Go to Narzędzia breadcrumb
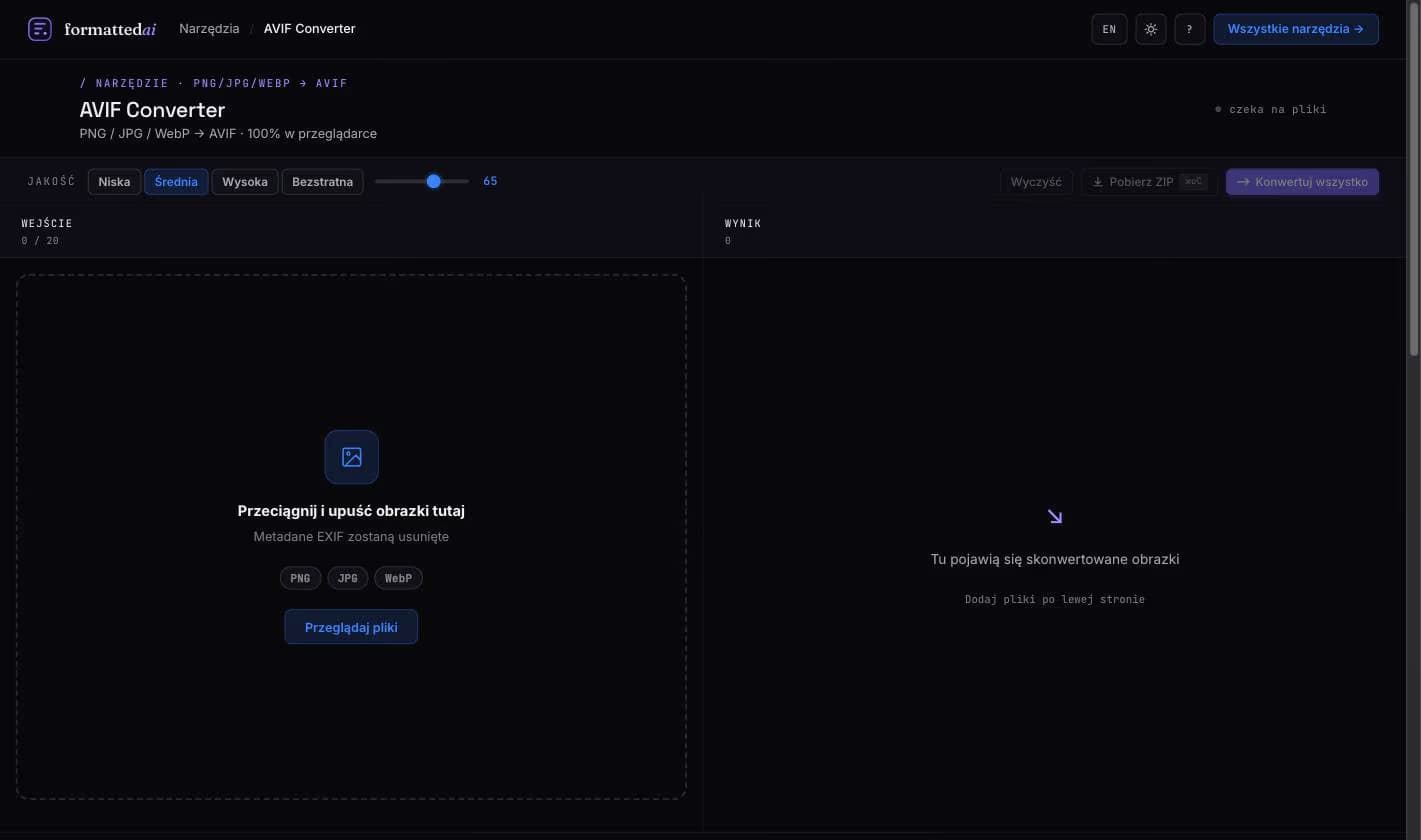The height and width of the screenshot is (840, 1421). [x=209, y=29]
